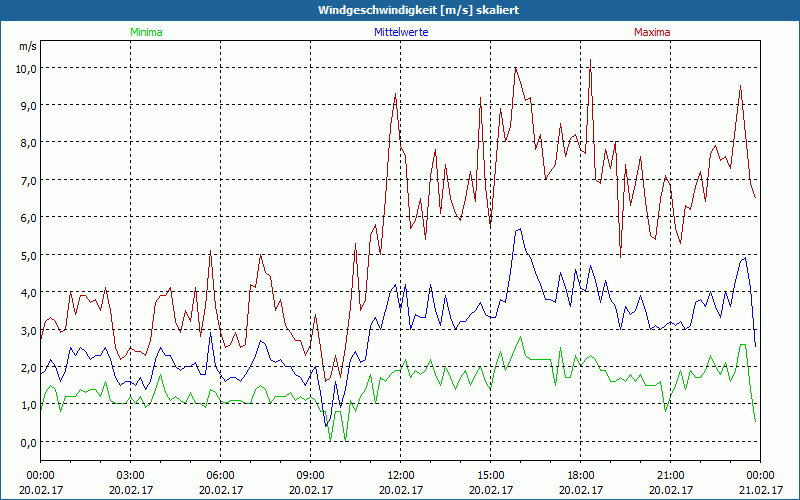The width and height of the screenshot is (800, 500).
Task: Select the 15:00 time axis label
Action: click(x=490, y=475)
